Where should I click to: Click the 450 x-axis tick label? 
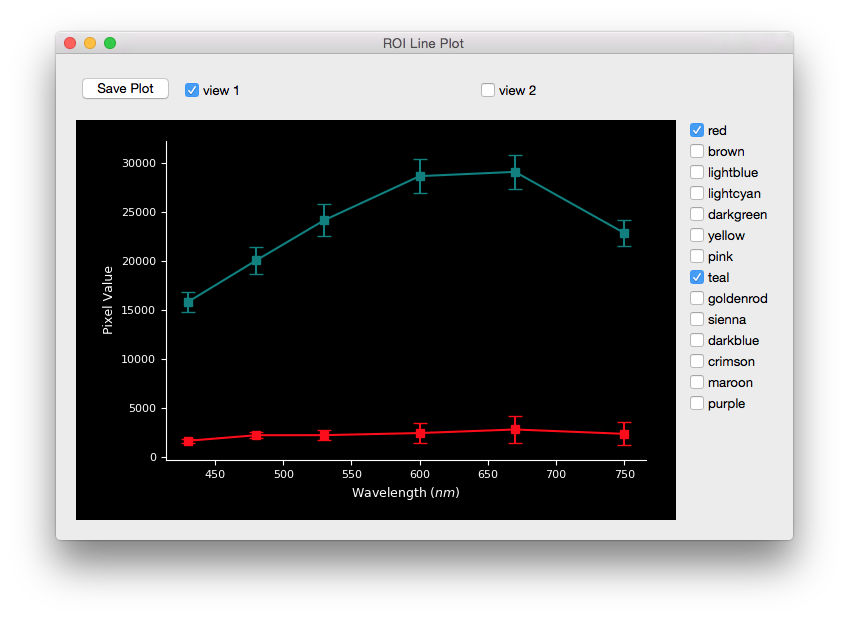tap(215, 474)
